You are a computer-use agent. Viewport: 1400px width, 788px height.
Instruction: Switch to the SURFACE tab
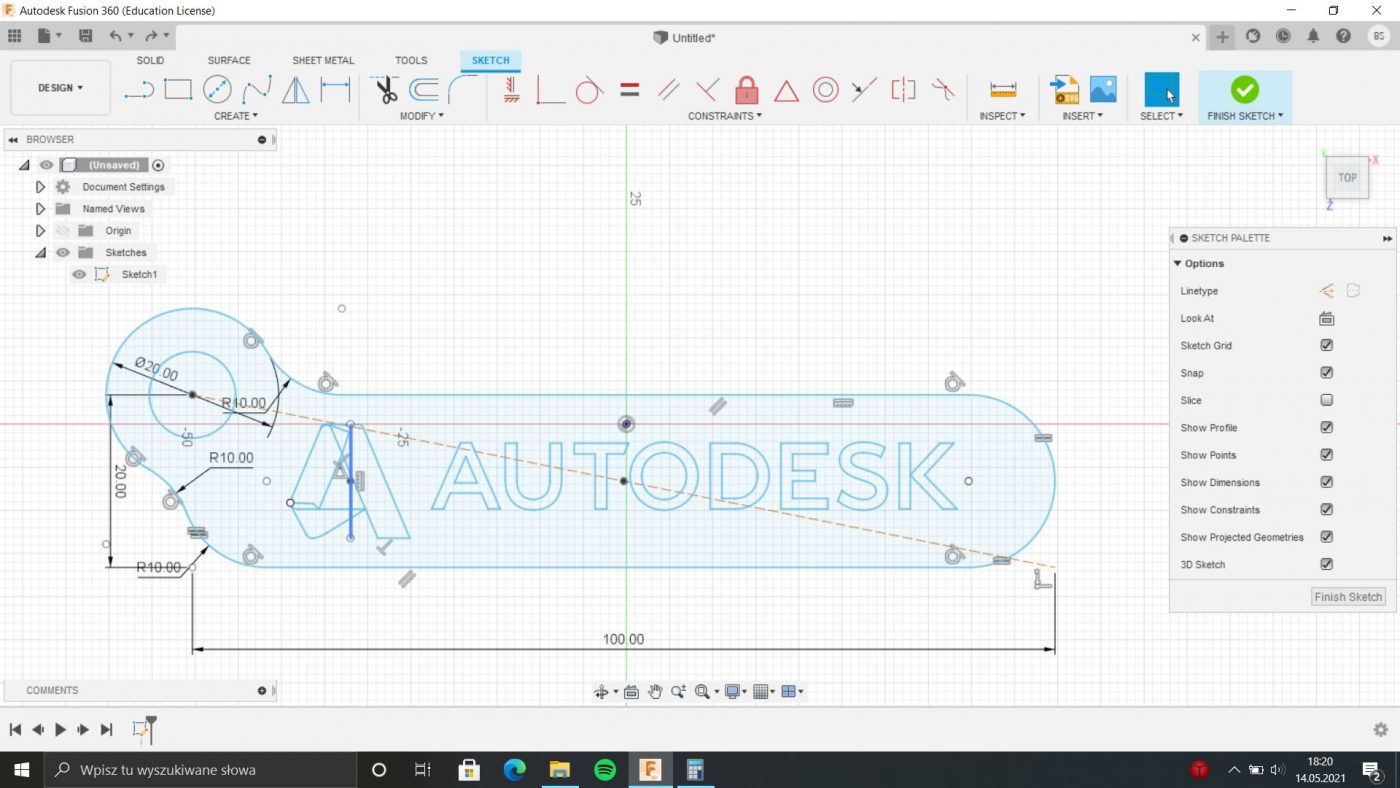click(229, 60)
